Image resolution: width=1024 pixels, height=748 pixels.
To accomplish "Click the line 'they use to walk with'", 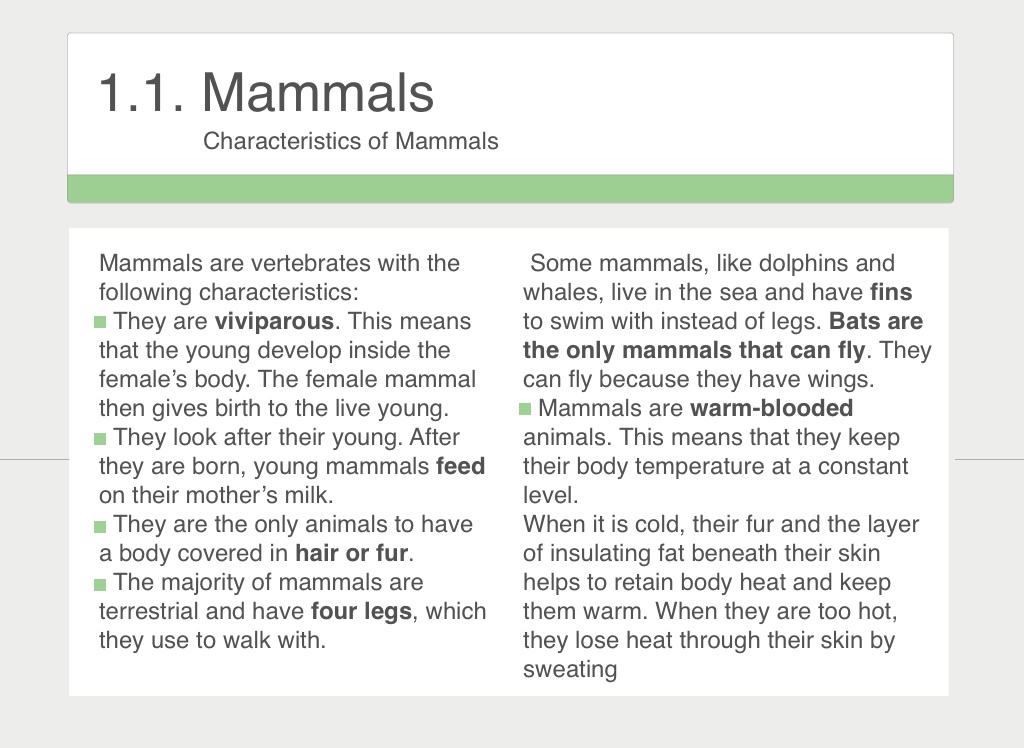I will point(212,641).
